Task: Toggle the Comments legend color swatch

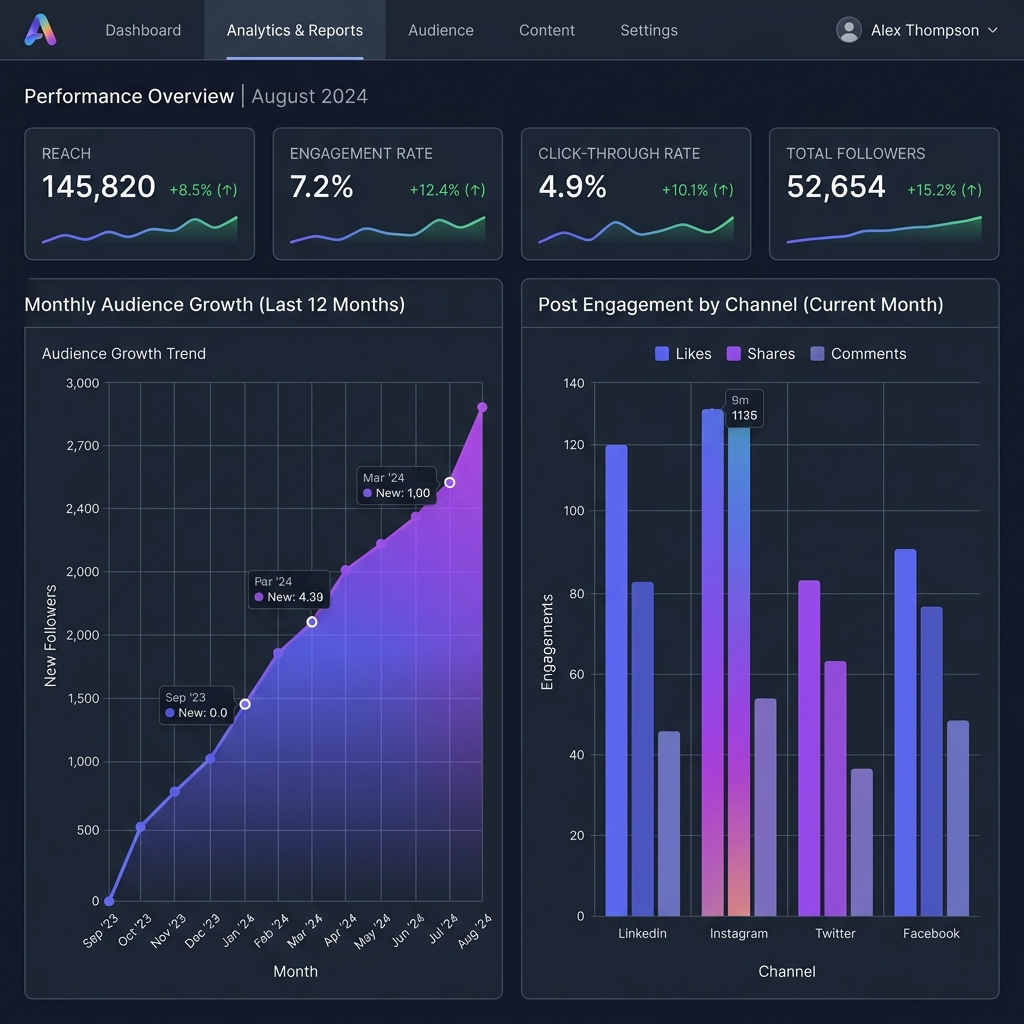Action: coord(817,353)
